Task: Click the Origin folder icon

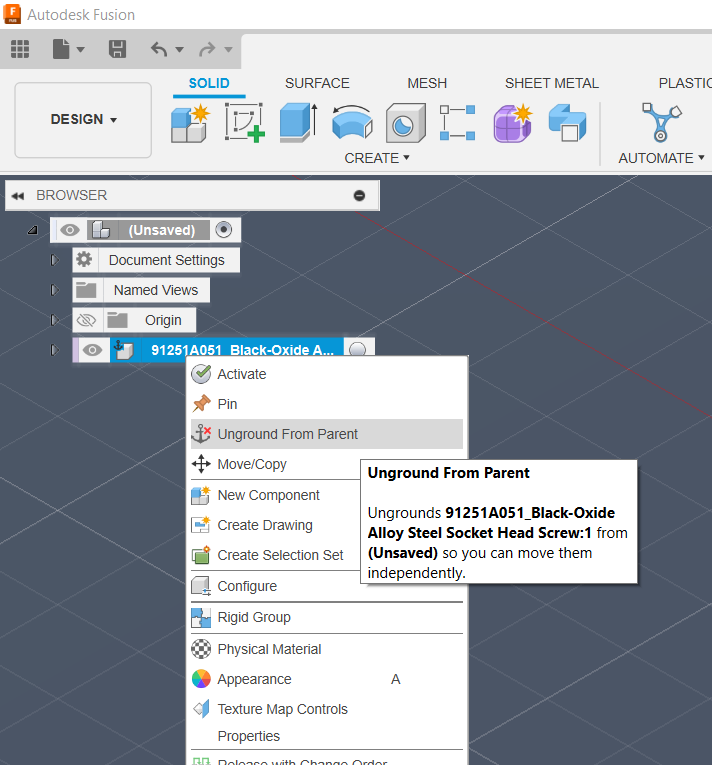Action: point(117,320)
